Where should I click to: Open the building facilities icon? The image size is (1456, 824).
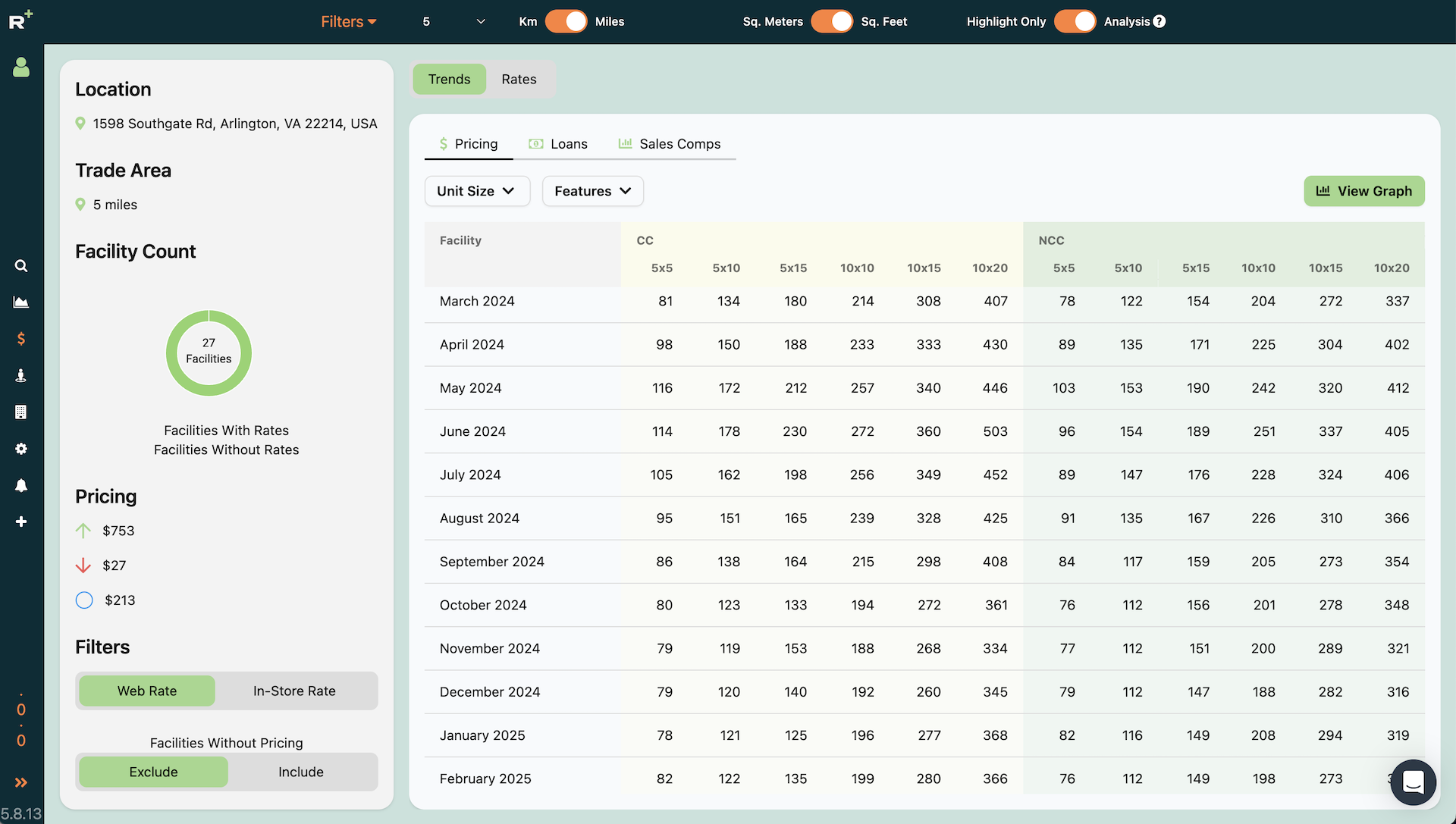click(21, 412)
